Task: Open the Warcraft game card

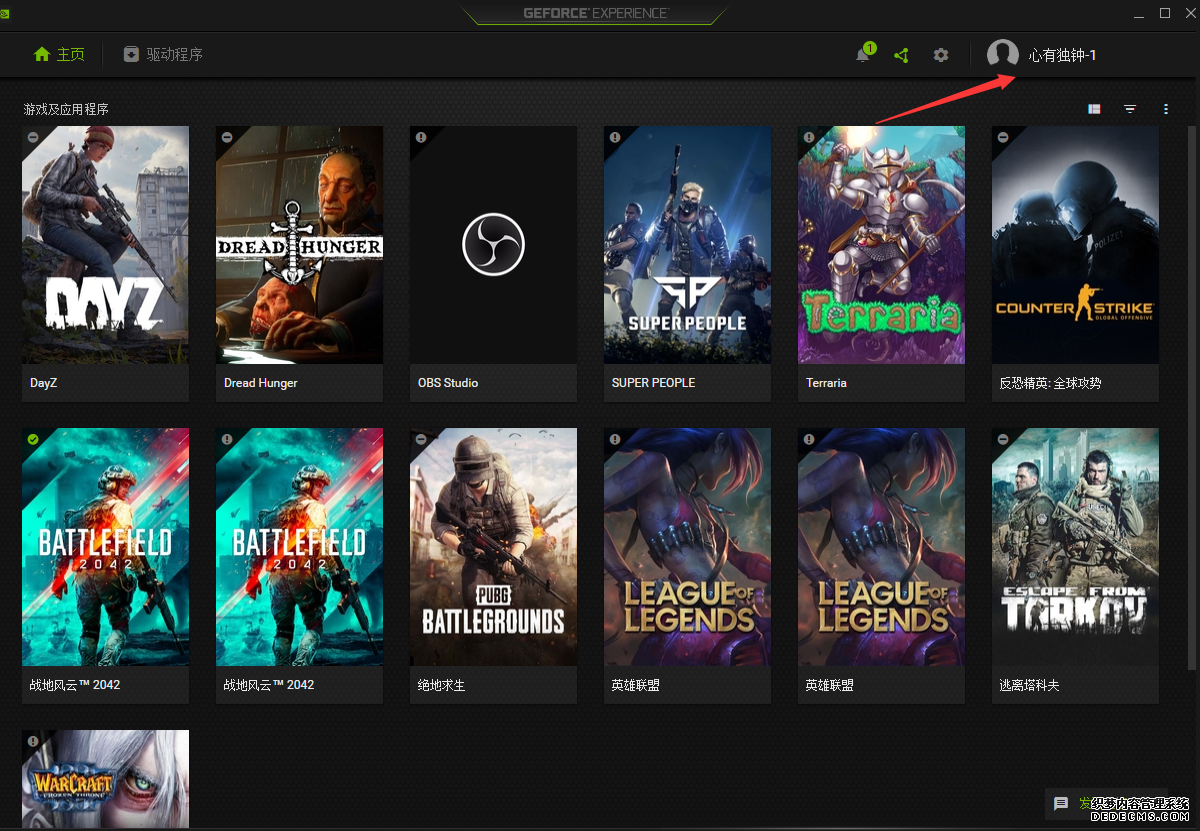Action: point(105,780)
